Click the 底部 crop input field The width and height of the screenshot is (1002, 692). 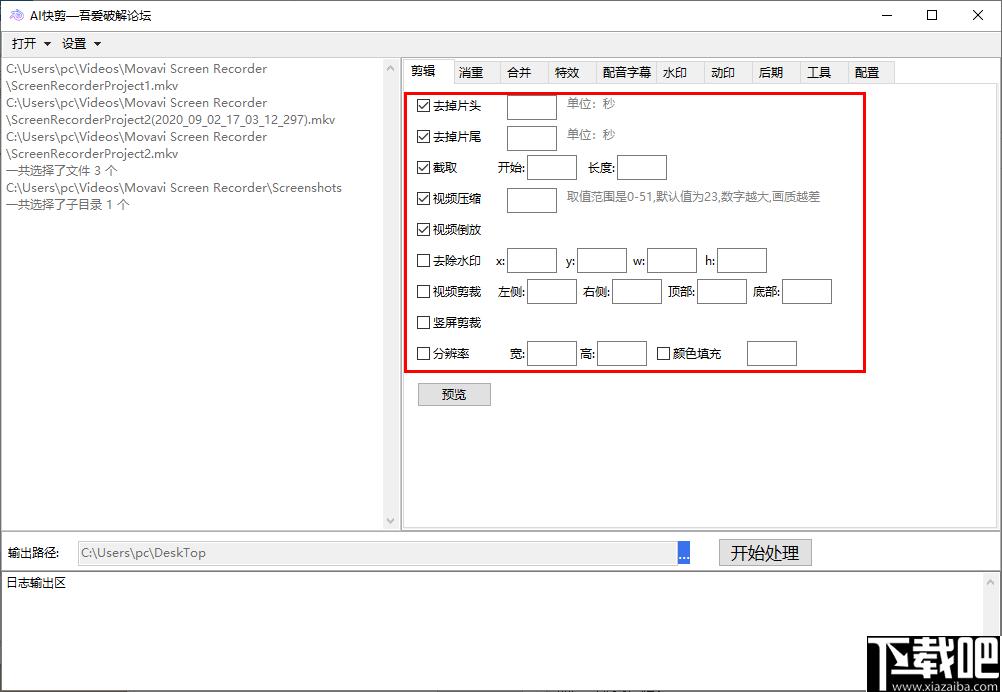807,291
